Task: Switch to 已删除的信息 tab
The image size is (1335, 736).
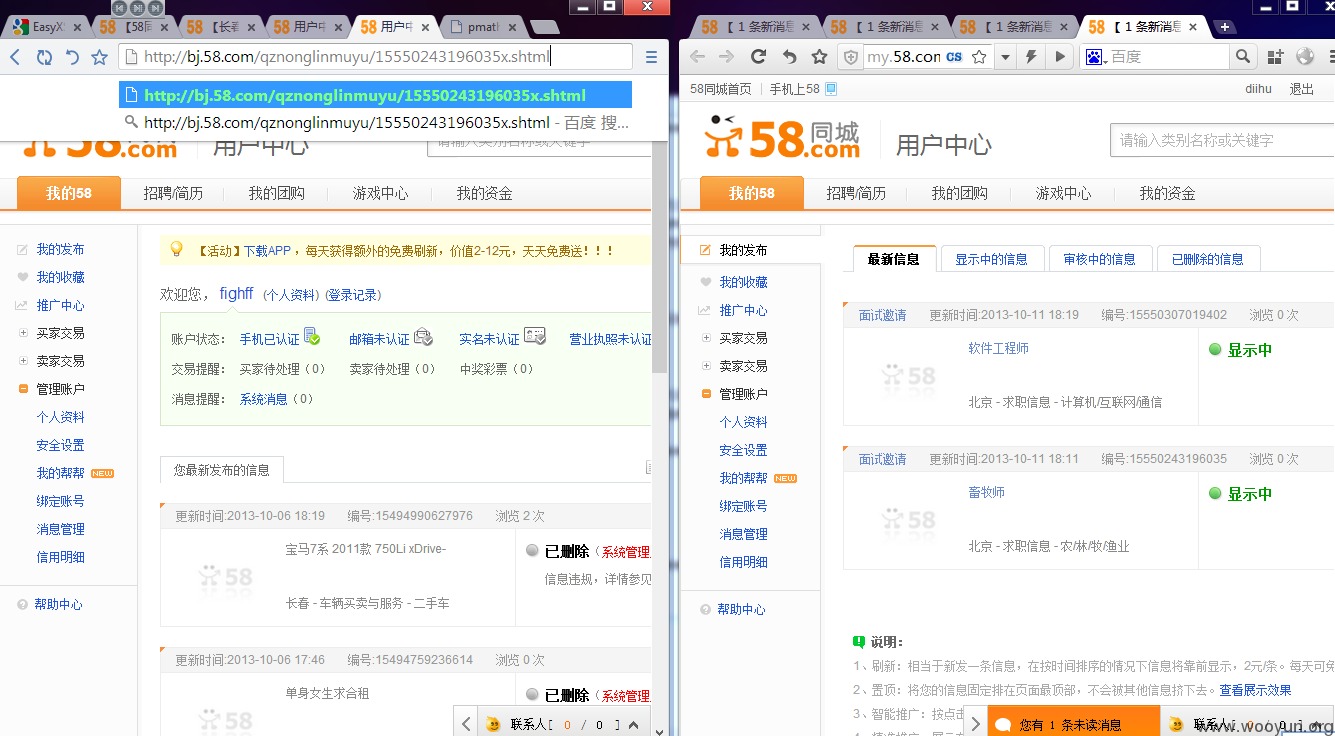Action: (1208, 259)
